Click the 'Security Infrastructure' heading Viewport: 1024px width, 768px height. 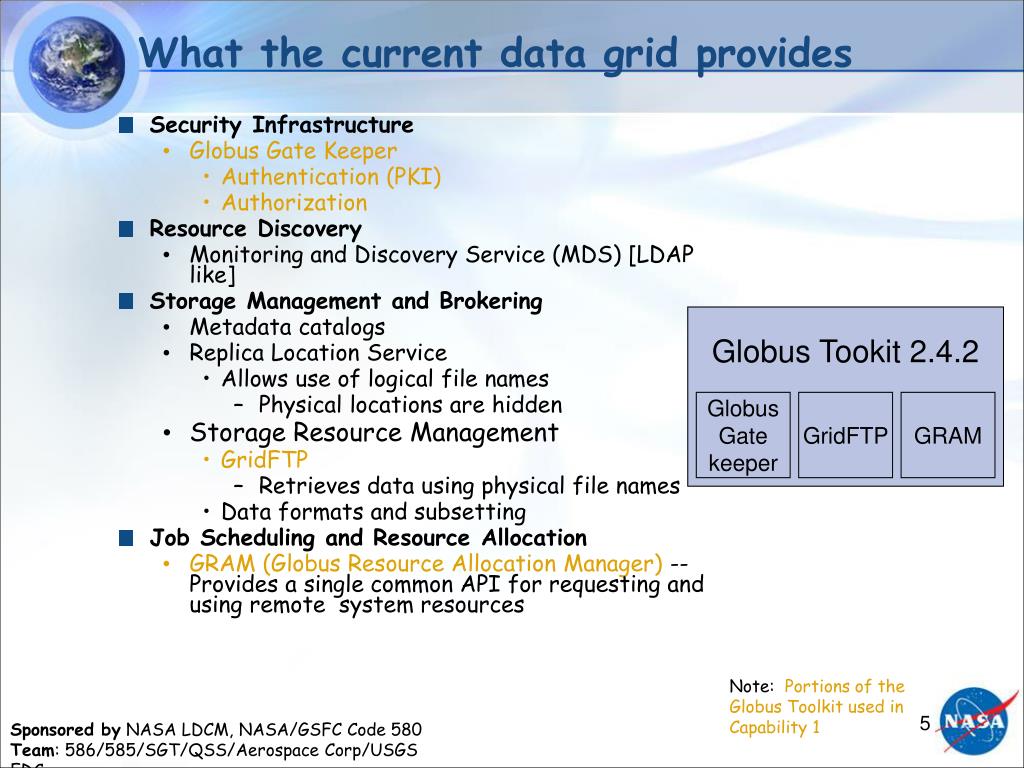point(281,125)
